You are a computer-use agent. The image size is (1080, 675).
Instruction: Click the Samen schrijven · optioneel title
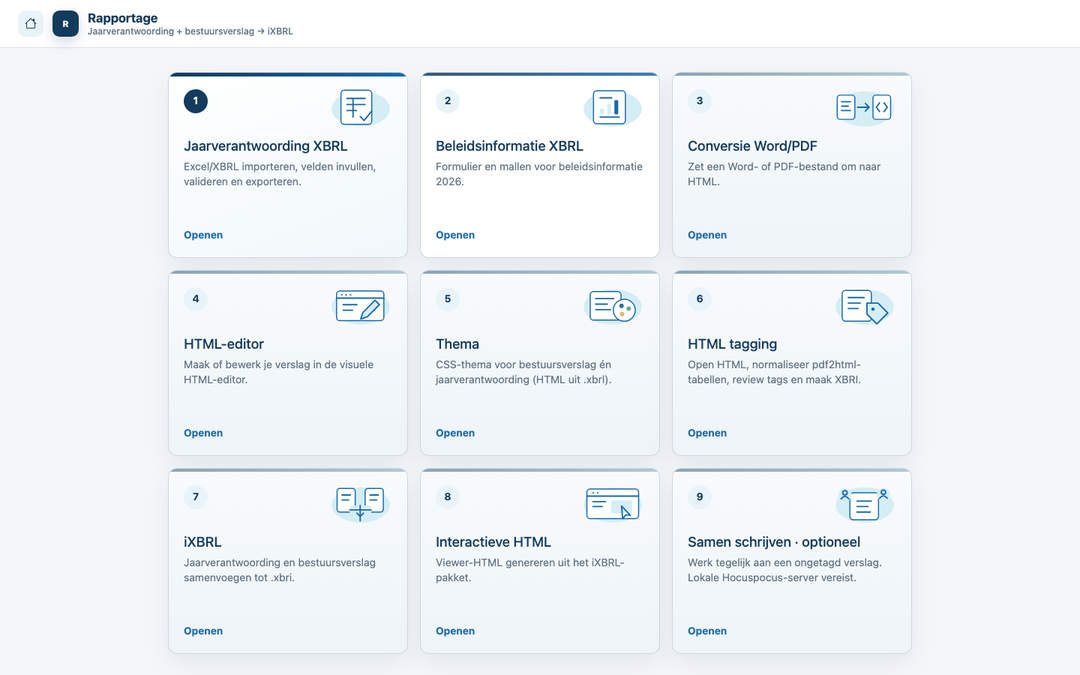773,542
